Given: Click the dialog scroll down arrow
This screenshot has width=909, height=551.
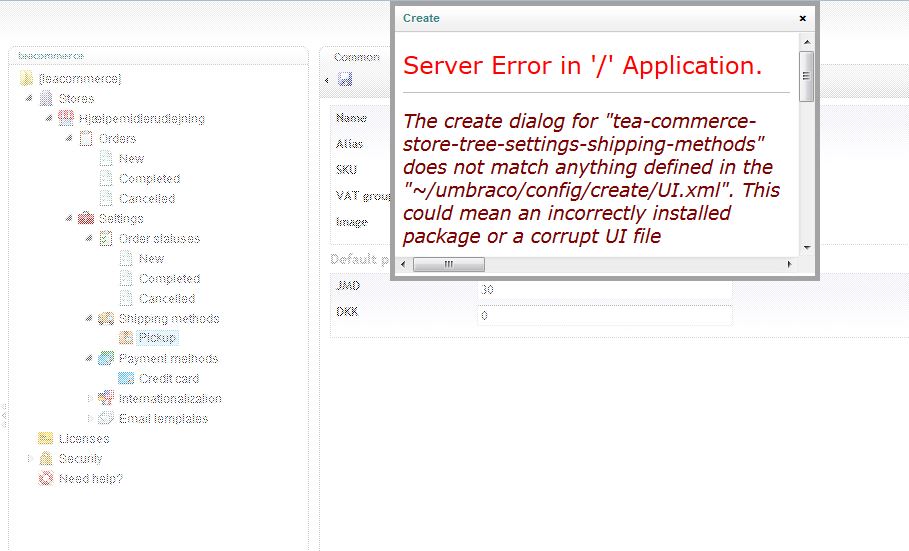Looking at the screenshot, I should coord(806,248).
